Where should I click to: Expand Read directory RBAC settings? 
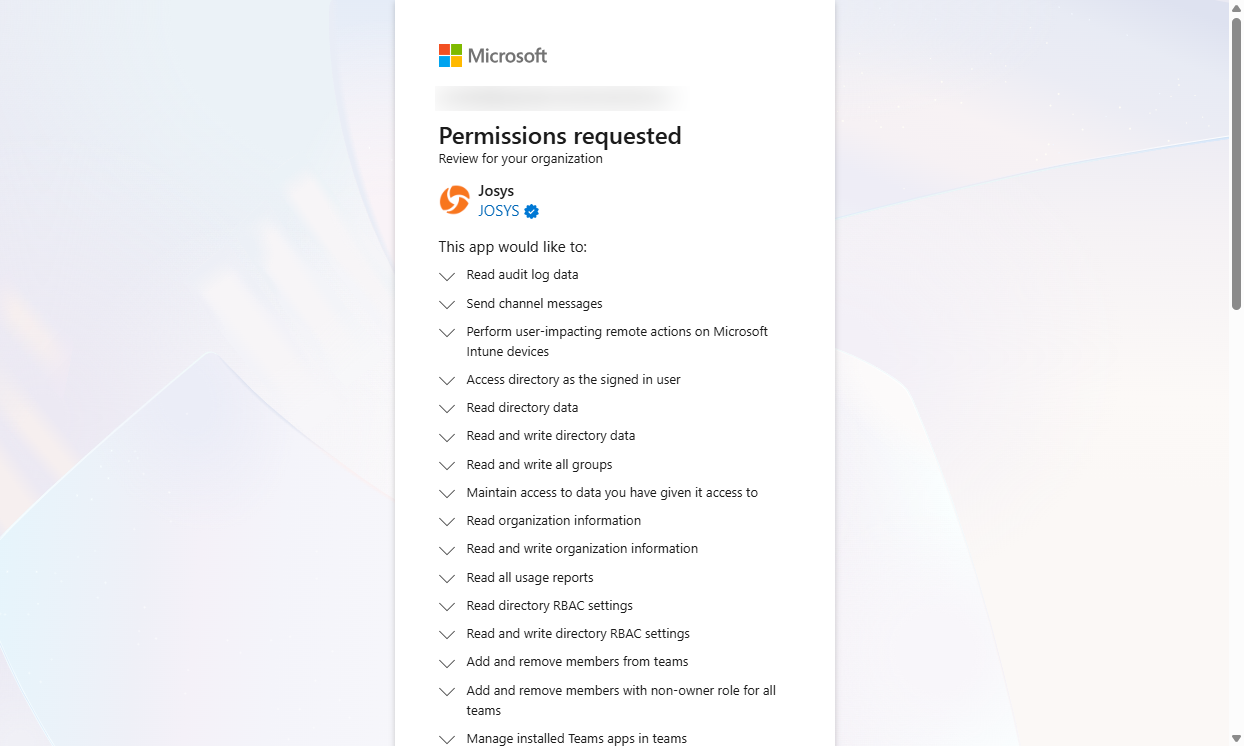point(447,607)
